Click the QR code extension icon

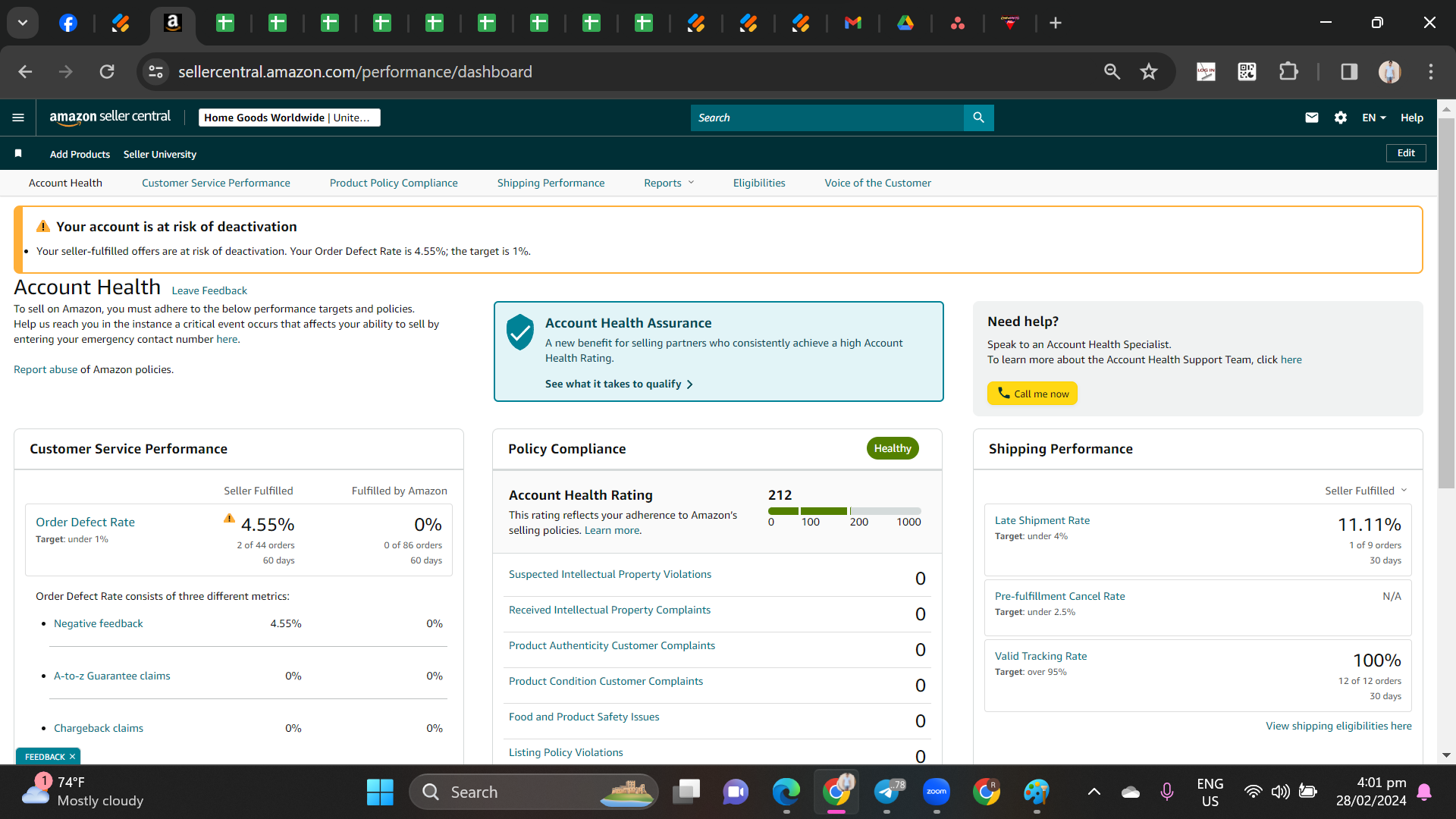point(1247,71)
